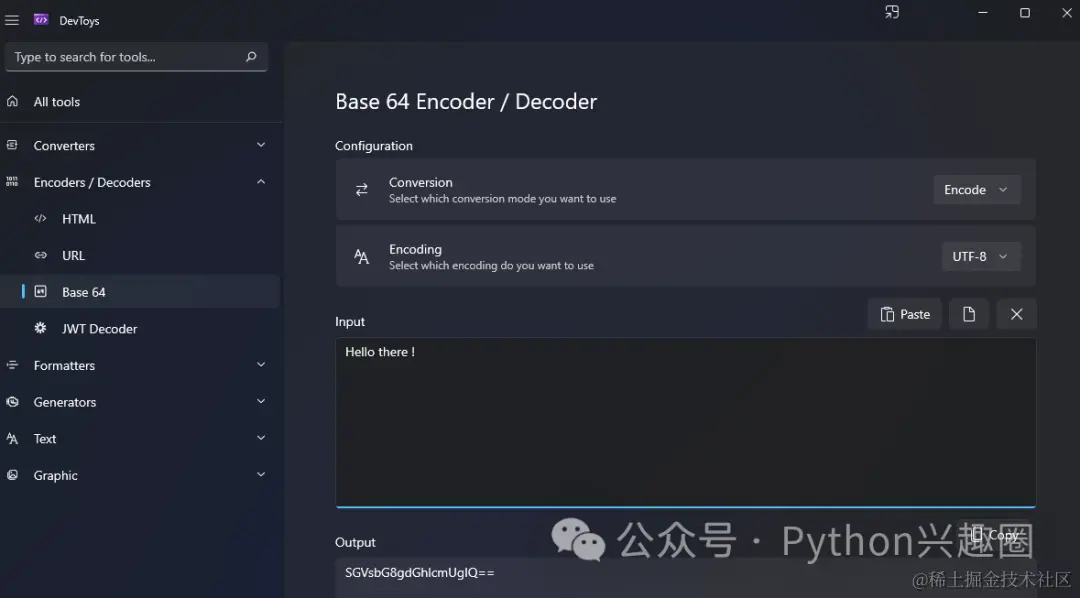This screenshot has height=598, width=1080.
Task: Click the Converters category icon
Action: pos(12,145)
